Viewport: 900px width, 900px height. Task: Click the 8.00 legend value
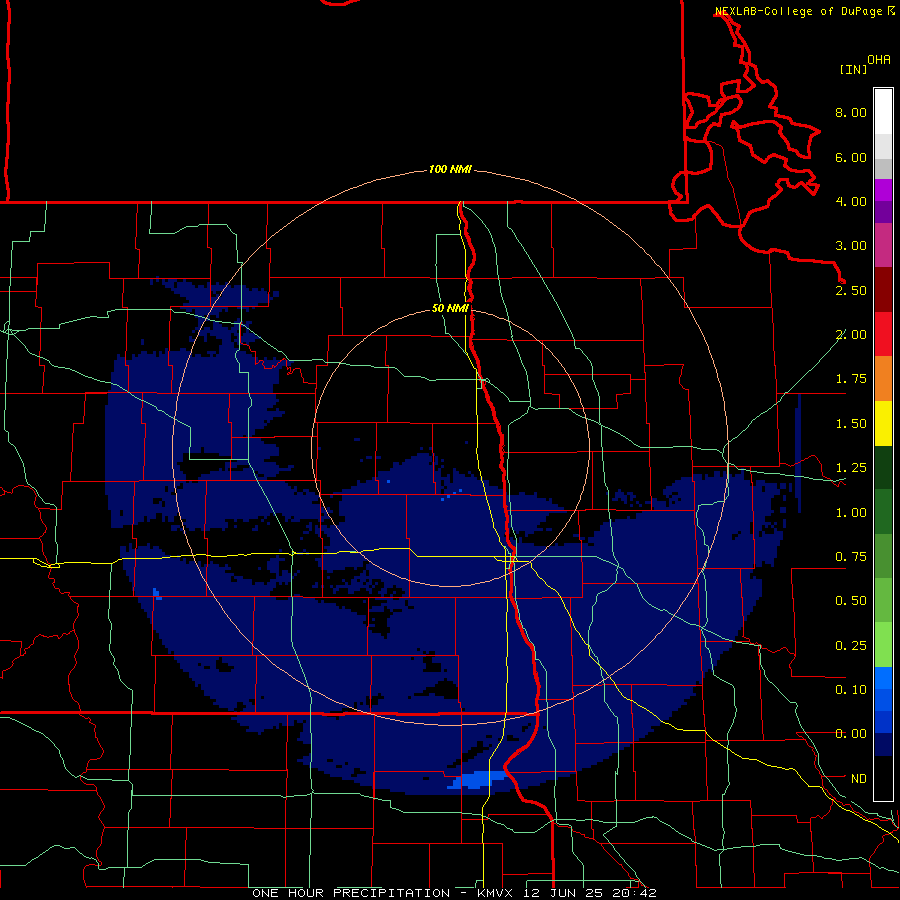[x=851, y=112]
